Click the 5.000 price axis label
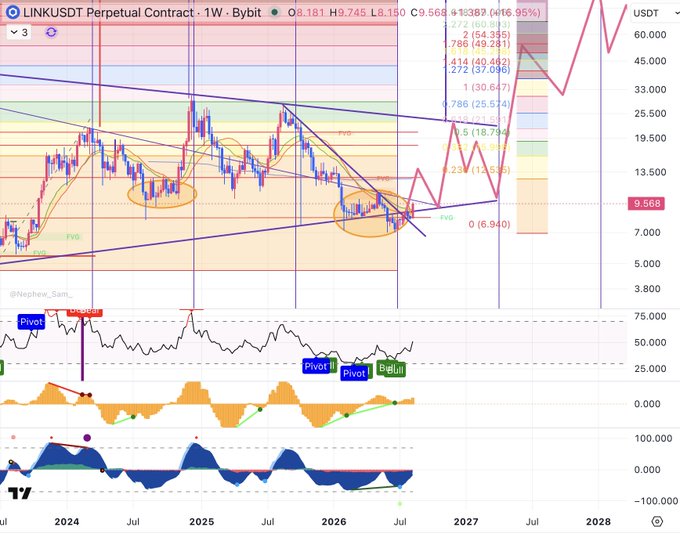The image size is (680, 534). click(647, 264)
